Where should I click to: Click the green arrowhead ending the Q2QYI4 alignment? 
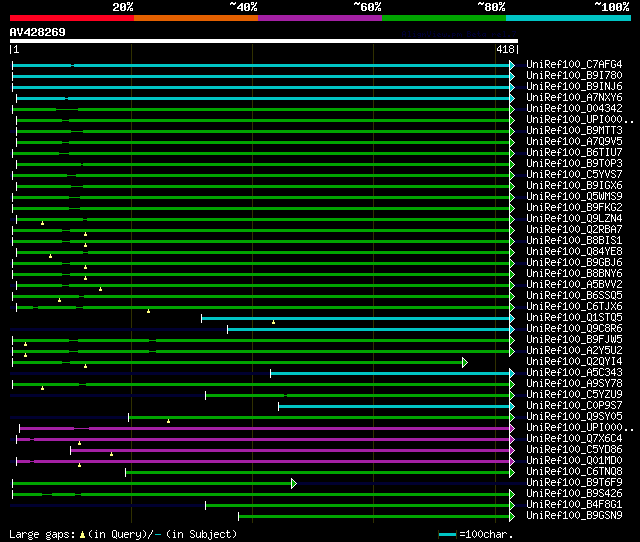pos(464,362)
